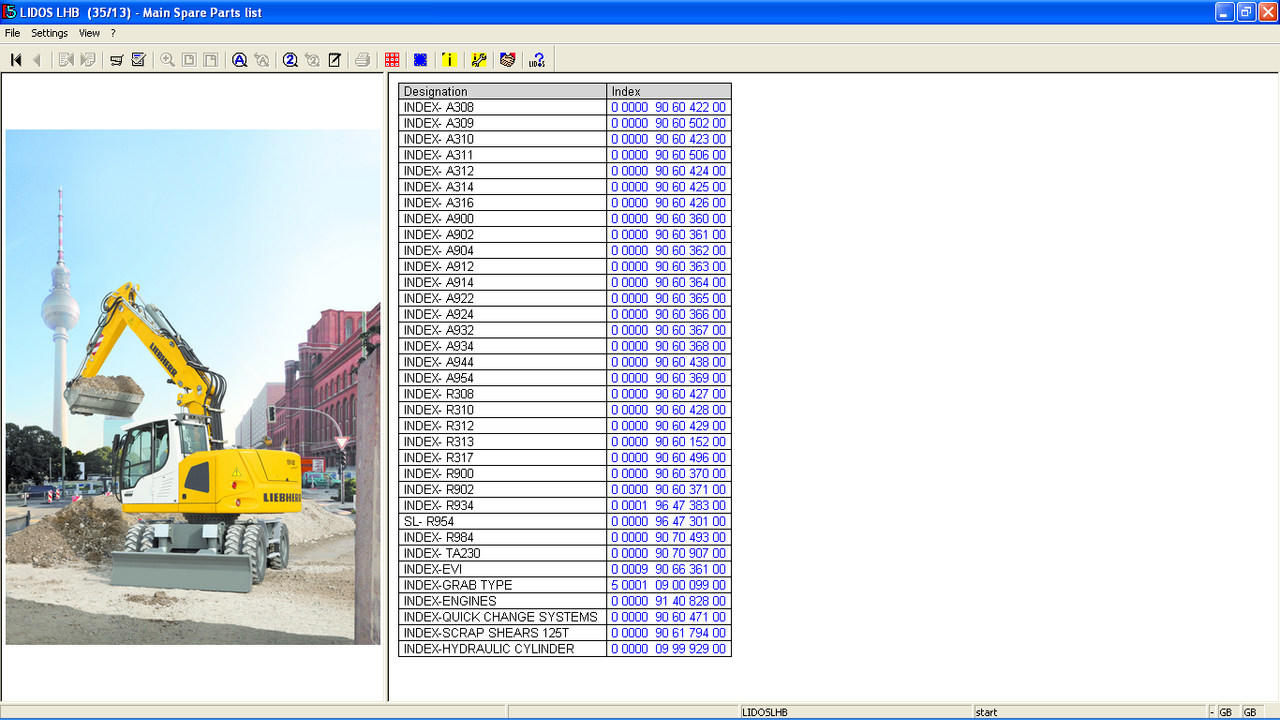Select the SL- R954 designation cell
The width and height of the screenshot is (1280, 720).
coord(502,521)
